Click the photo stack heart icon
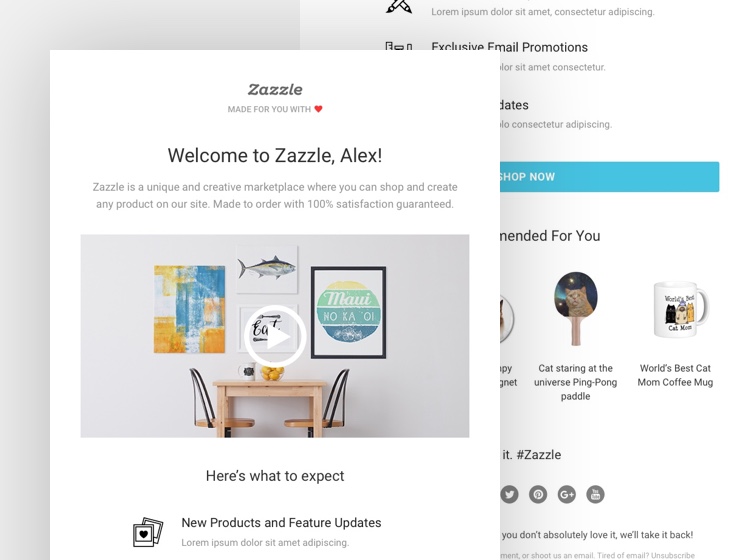Viewport: 750px width, 560px height. 148,532
